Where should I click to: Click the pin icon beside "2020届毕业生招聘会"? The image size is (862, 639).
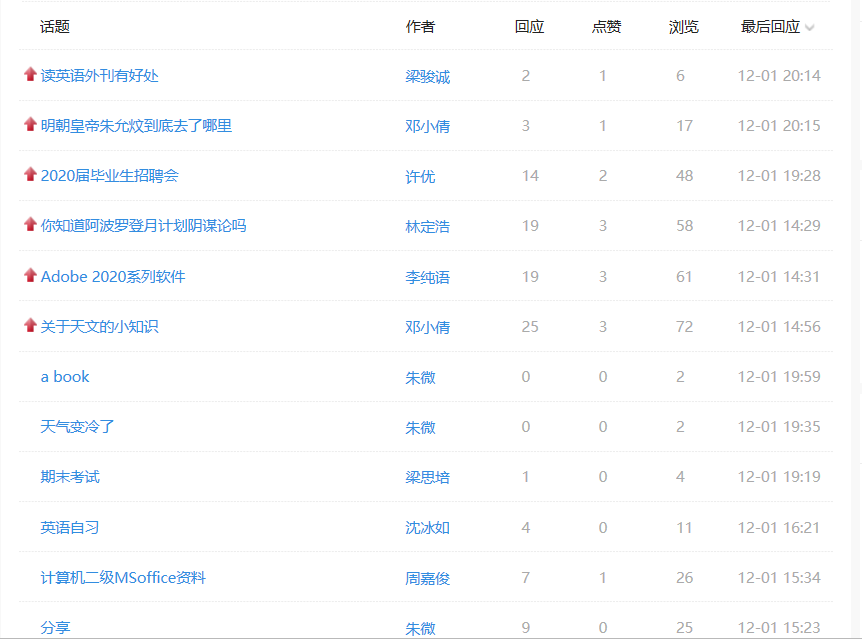click(x=29, y=175)
